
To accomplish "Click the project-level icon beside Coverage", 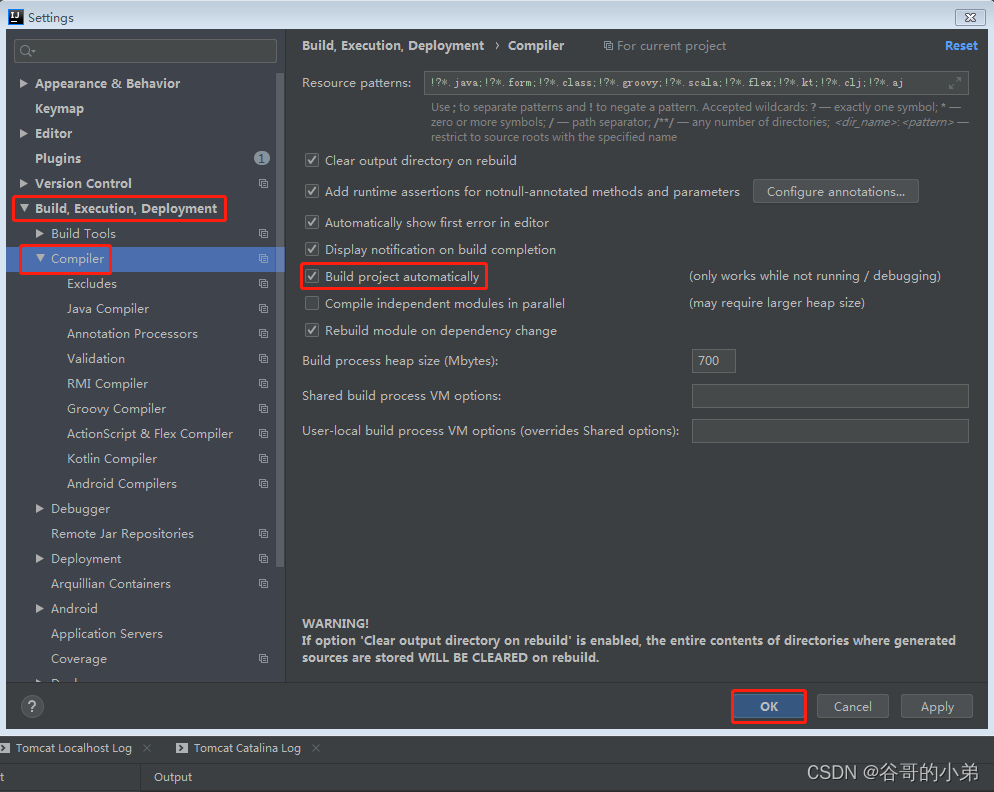I will 264,659.
